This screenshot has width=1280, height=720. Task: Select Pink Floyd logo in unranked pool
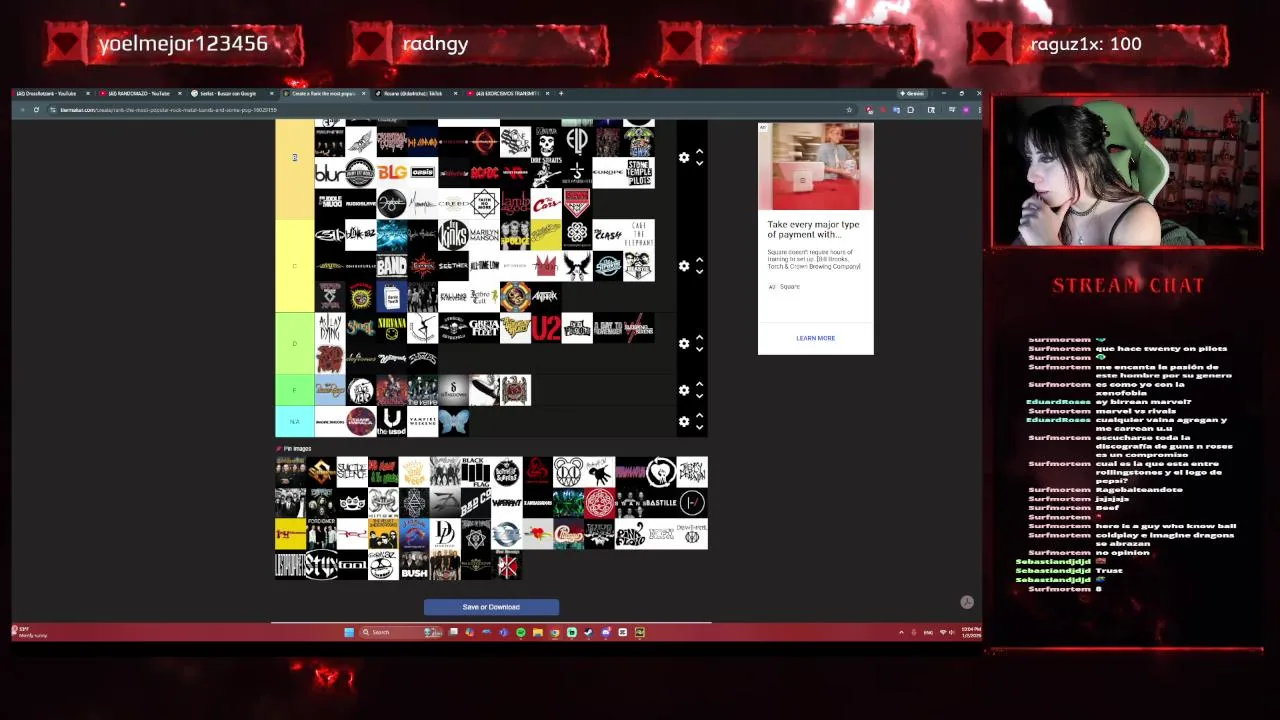(631, 534)
